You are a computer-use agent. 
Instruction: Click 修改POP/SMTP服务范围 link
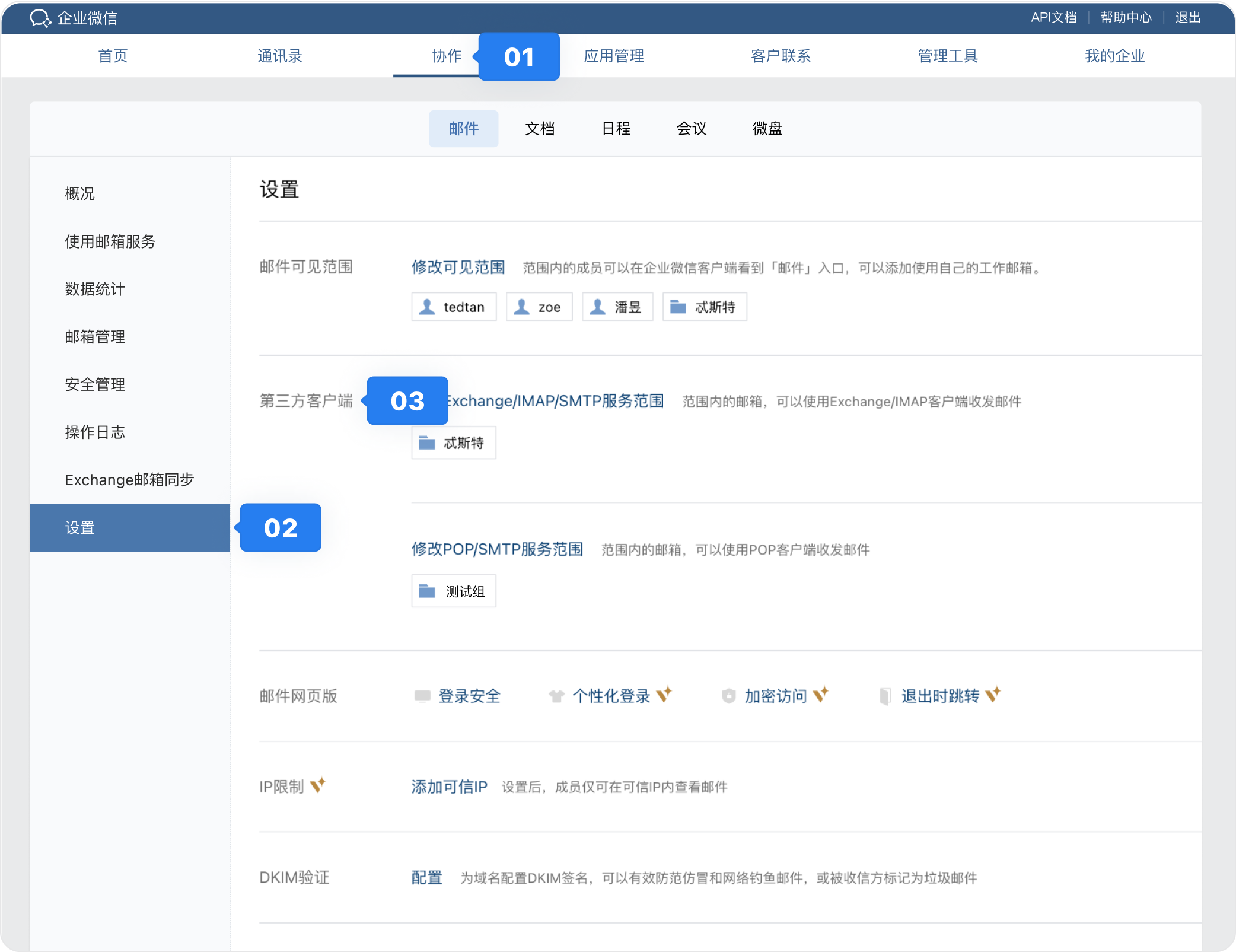click(x=497, y=549)
